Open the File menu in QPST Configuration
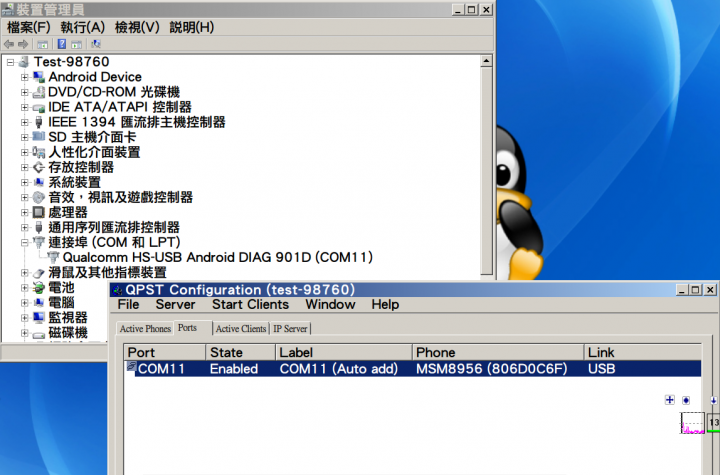The width and height of the screenshot is (720, 475). click(128, 305)
